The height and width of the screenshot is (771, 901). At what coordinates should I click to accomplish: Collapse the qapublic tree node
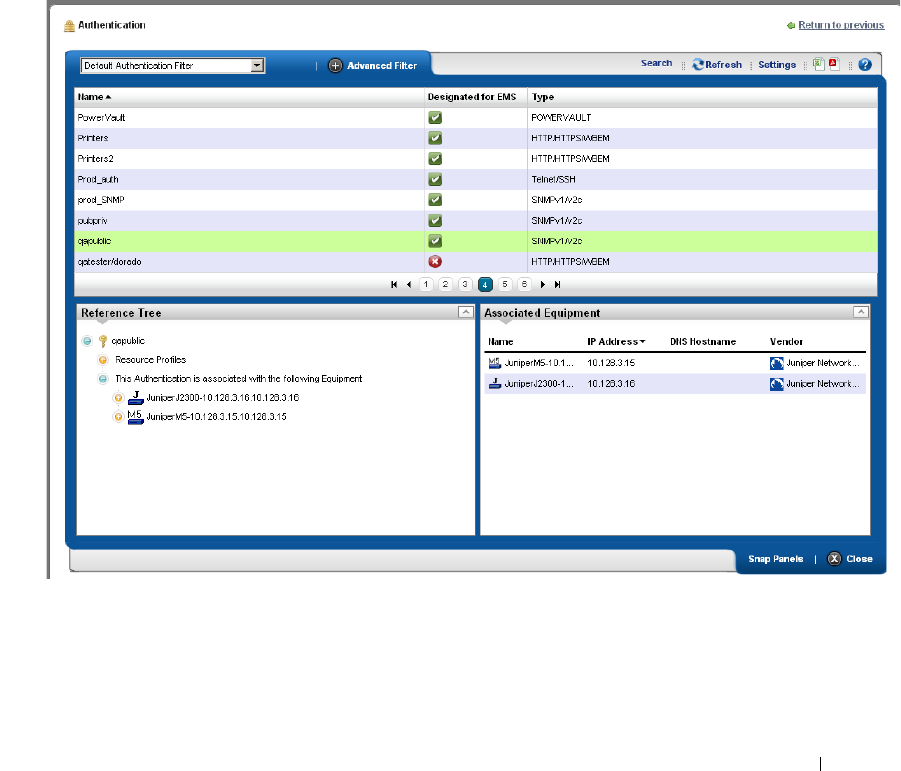[x=87, y=341]
